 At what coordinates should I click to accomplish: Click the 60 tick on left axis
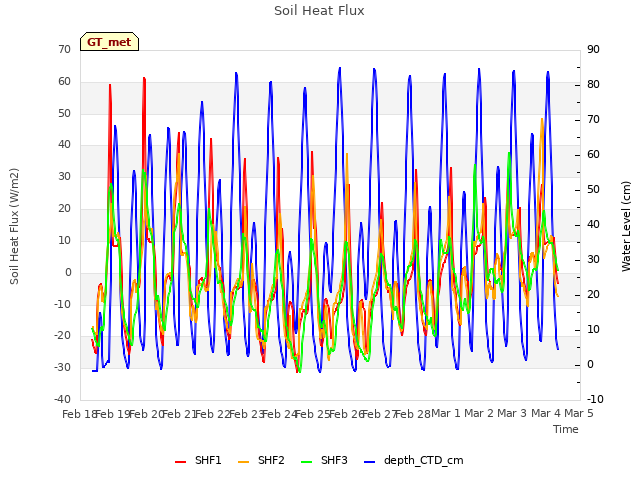[64, 82]
